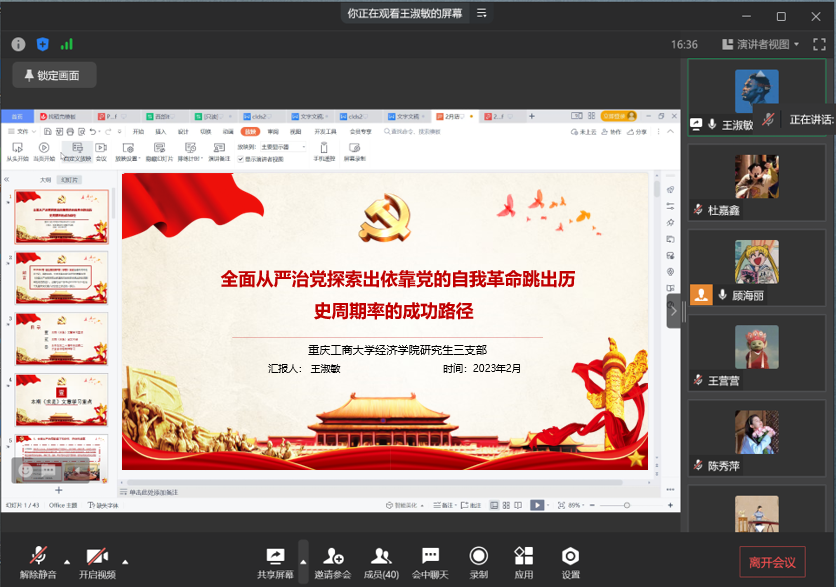Open the 邀请参会 invite icon

pyautogui.click(x=332, y=561)
